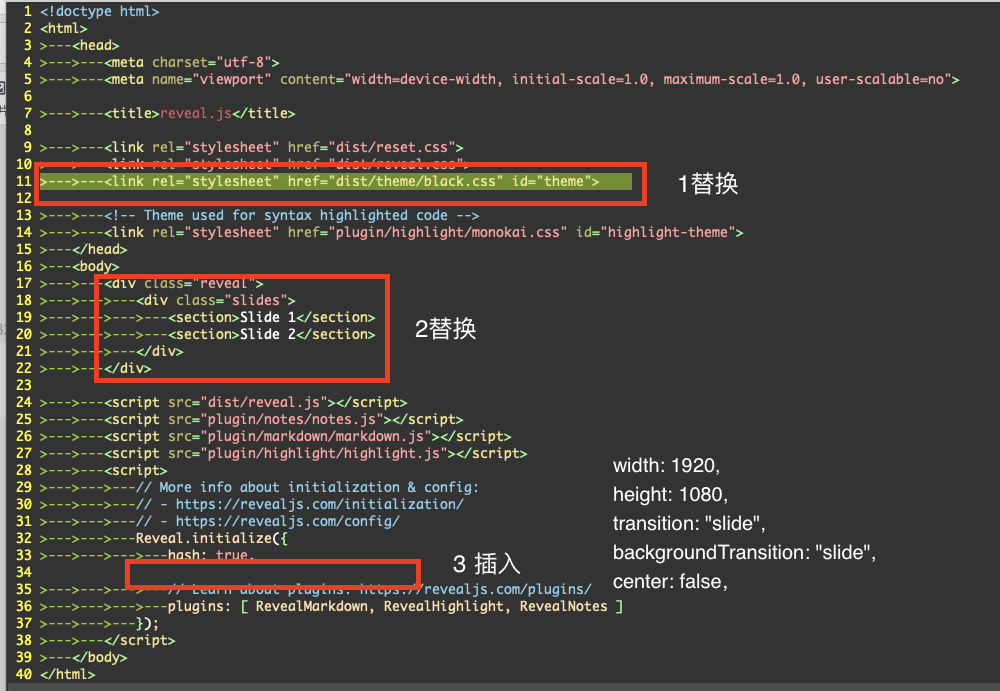Click the "plugin/notes/notes.js" script line
Viewport: 1000px width, 691px height.
(x=284, y=420)
